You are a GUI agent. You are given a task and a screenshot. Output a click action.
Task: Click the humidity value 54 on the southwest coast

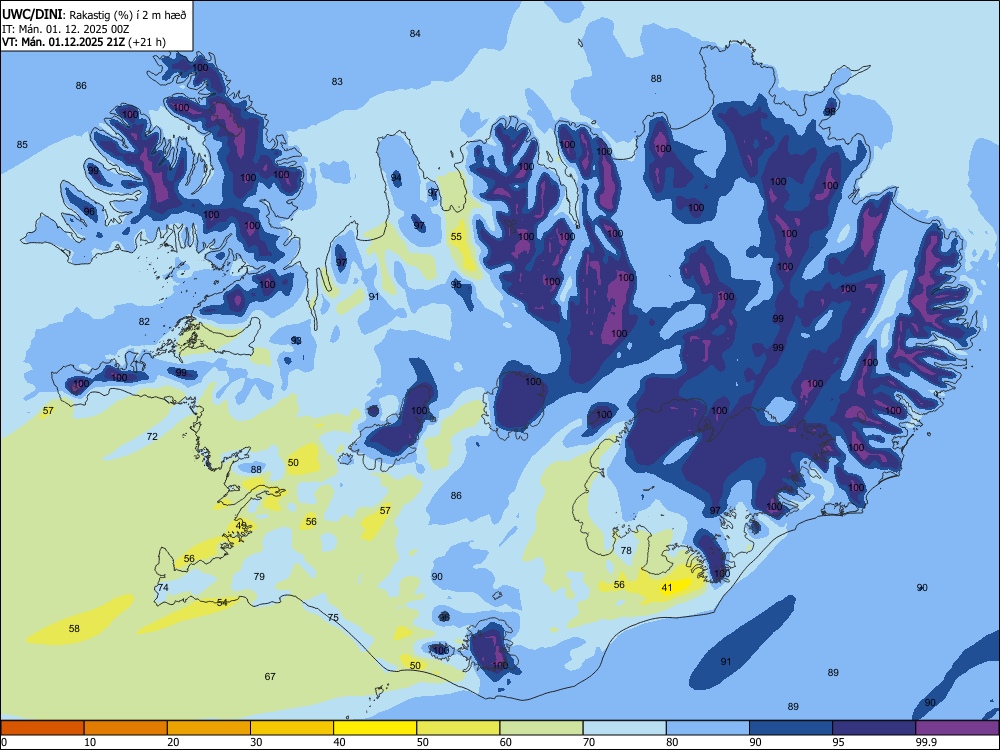click(222, 602)
